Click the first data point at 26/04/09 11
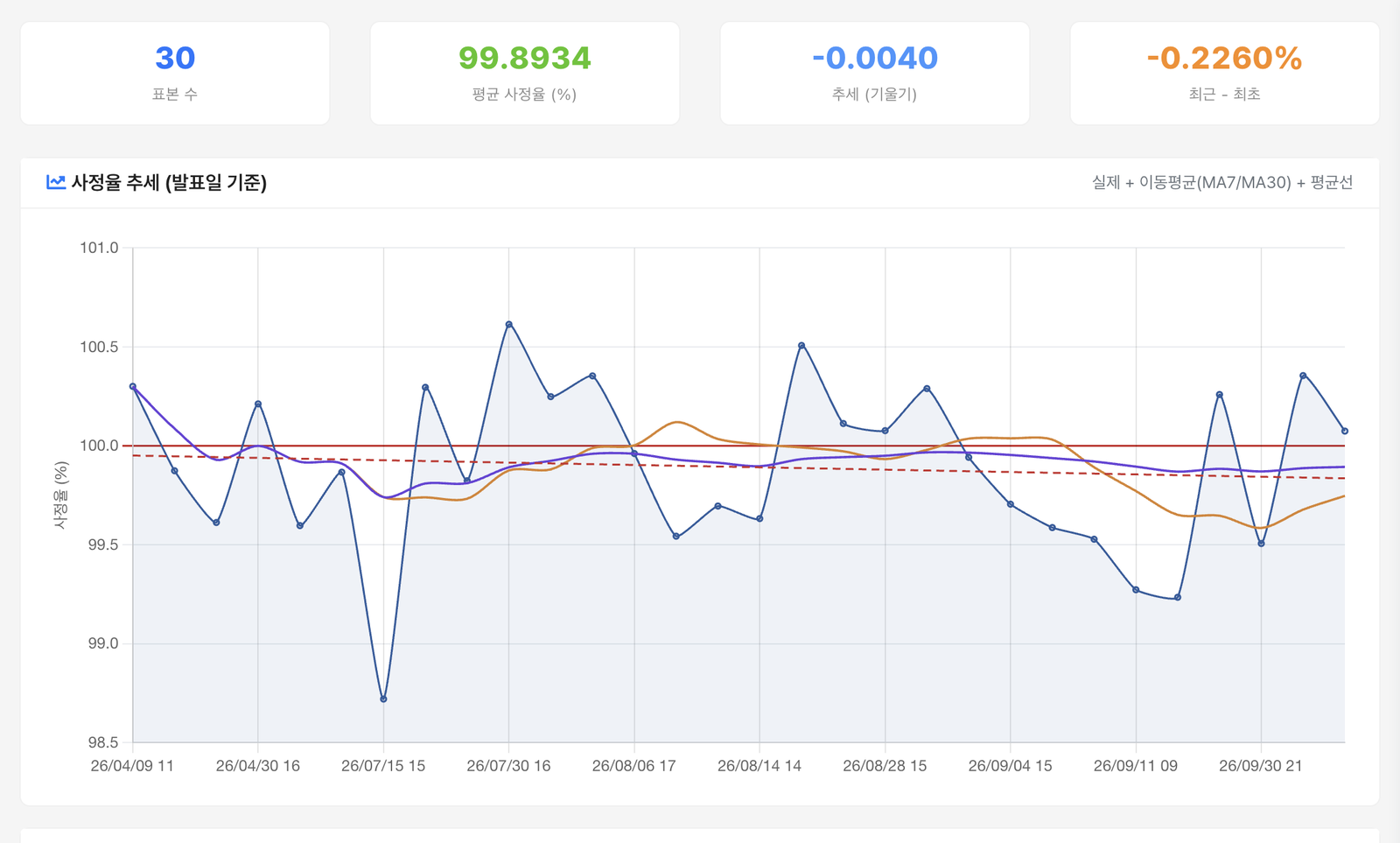This screenshot has height=843, width=1400. coord(133,386)
